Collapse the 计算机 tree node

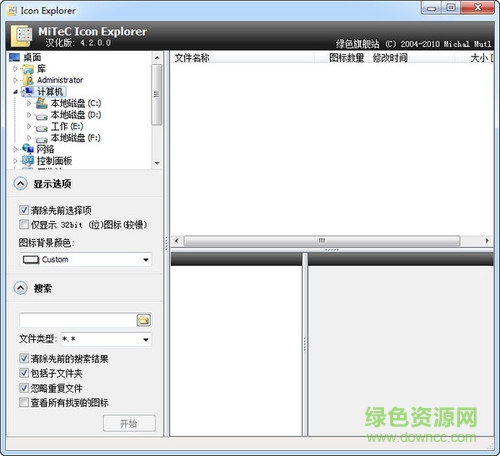click(15, 92)
